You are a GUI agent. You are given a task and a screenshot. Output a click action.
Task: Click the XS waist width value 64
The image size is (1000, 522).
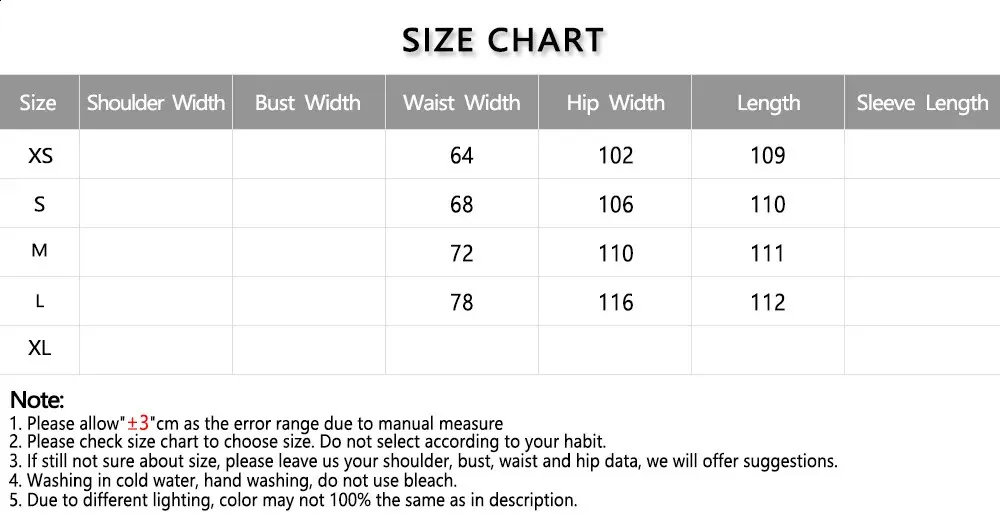[462, 156]
